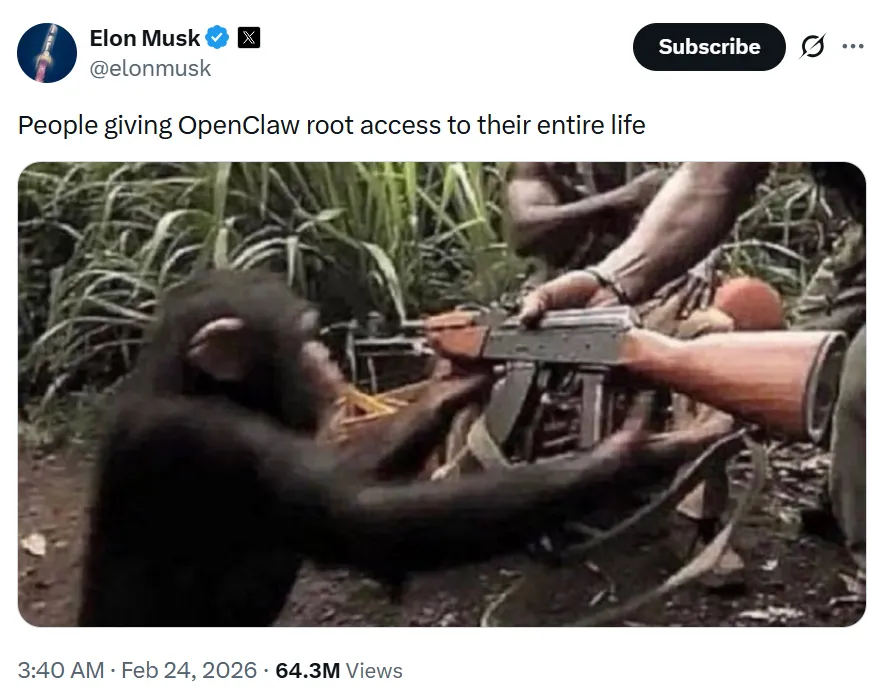Open the Grok explain-post icon

pyautogui.click(x=812, y=46)
